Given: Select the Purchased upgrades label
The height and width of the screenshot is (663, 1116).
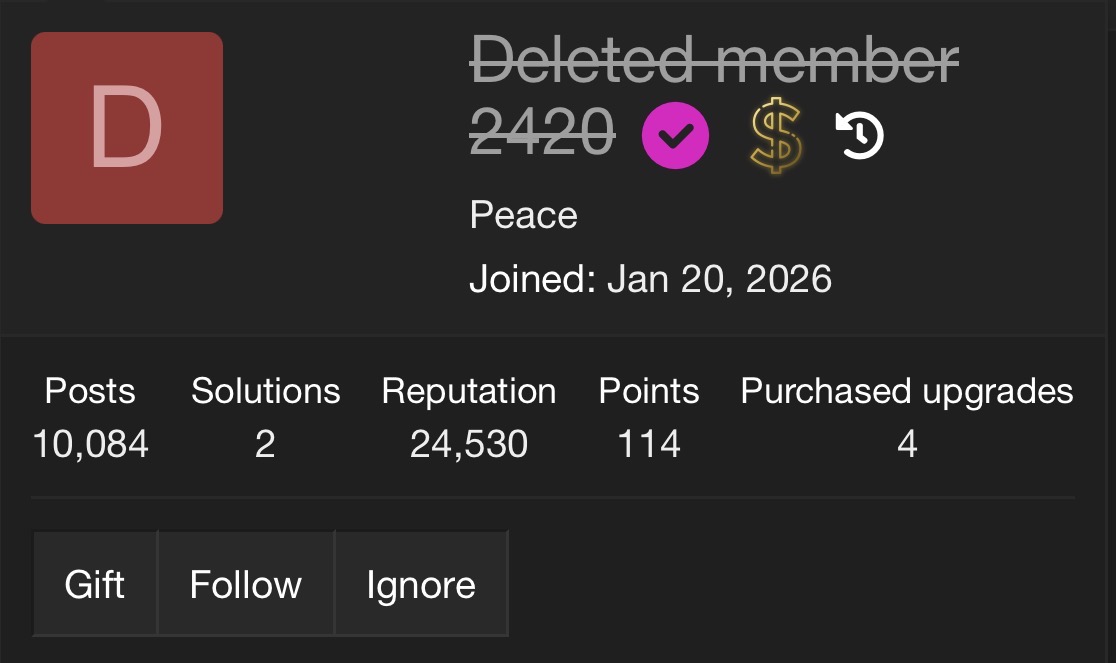Looking at the screenshot, I should pyautogui.click(x=907, y=391).
